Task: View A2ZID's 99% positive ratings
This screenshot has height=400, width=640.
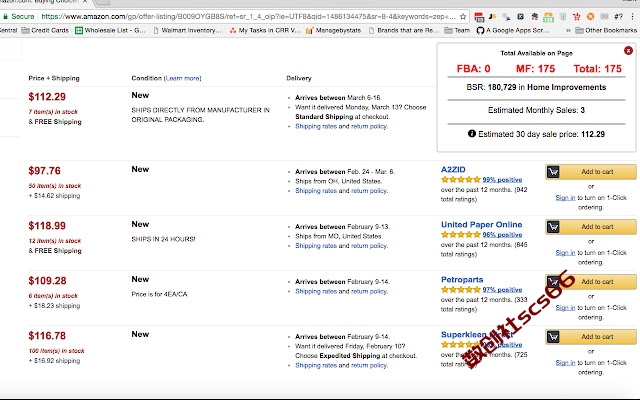Action: click(x=502, y=180)
